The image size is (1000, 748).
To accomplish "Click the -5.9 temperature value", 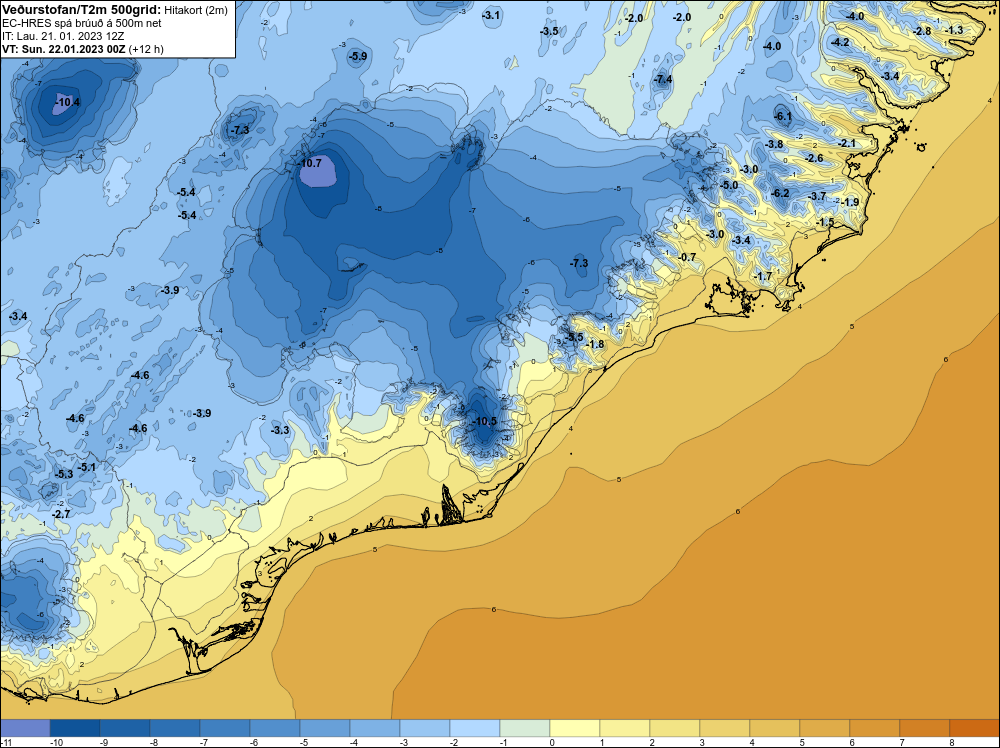I will click(x=358, y=56).
